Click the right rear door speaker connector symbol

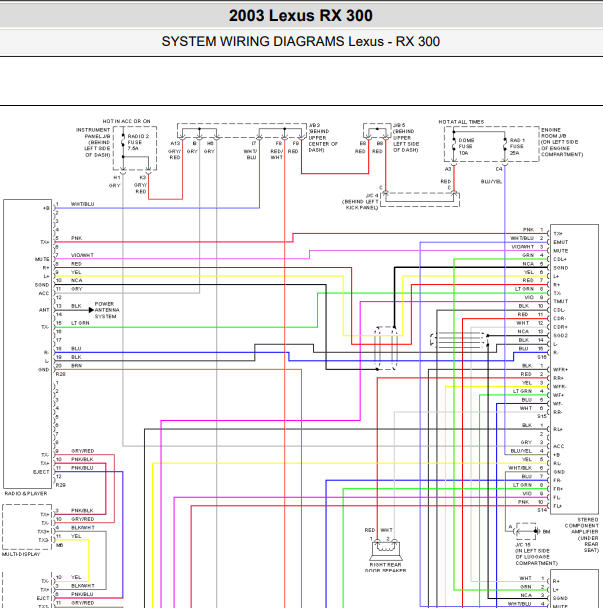(x=385, y=550)
